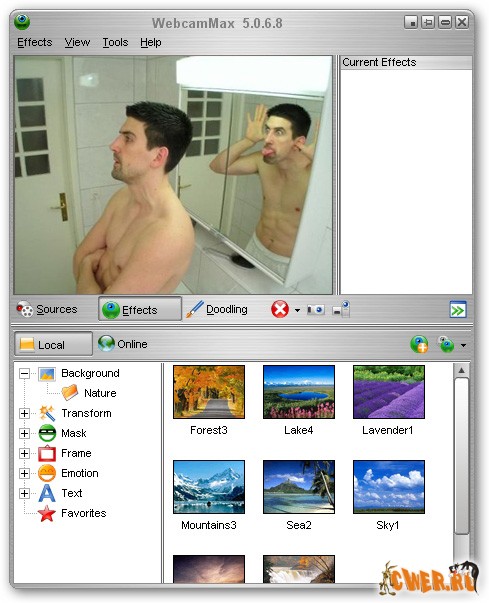Click the red X remove effects icon
489x603 pixels.
(280, 309)
